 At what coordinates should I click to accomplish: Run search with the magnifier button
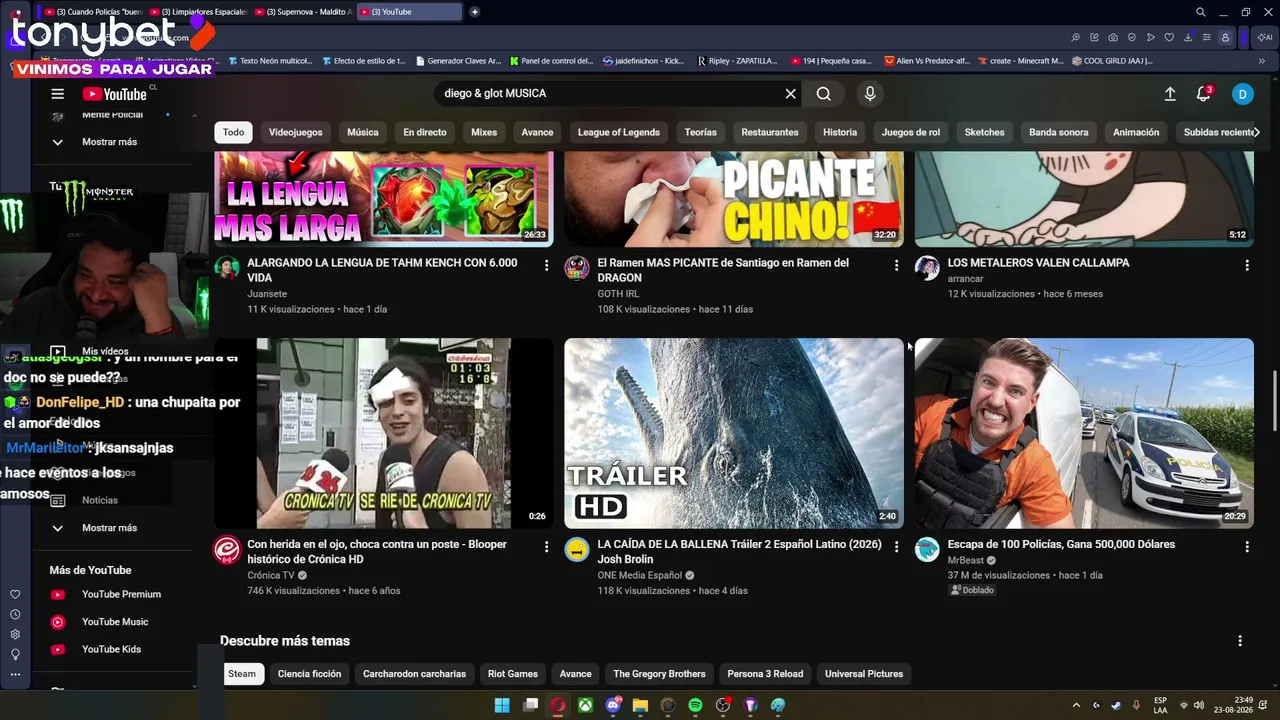click(823, 94)
